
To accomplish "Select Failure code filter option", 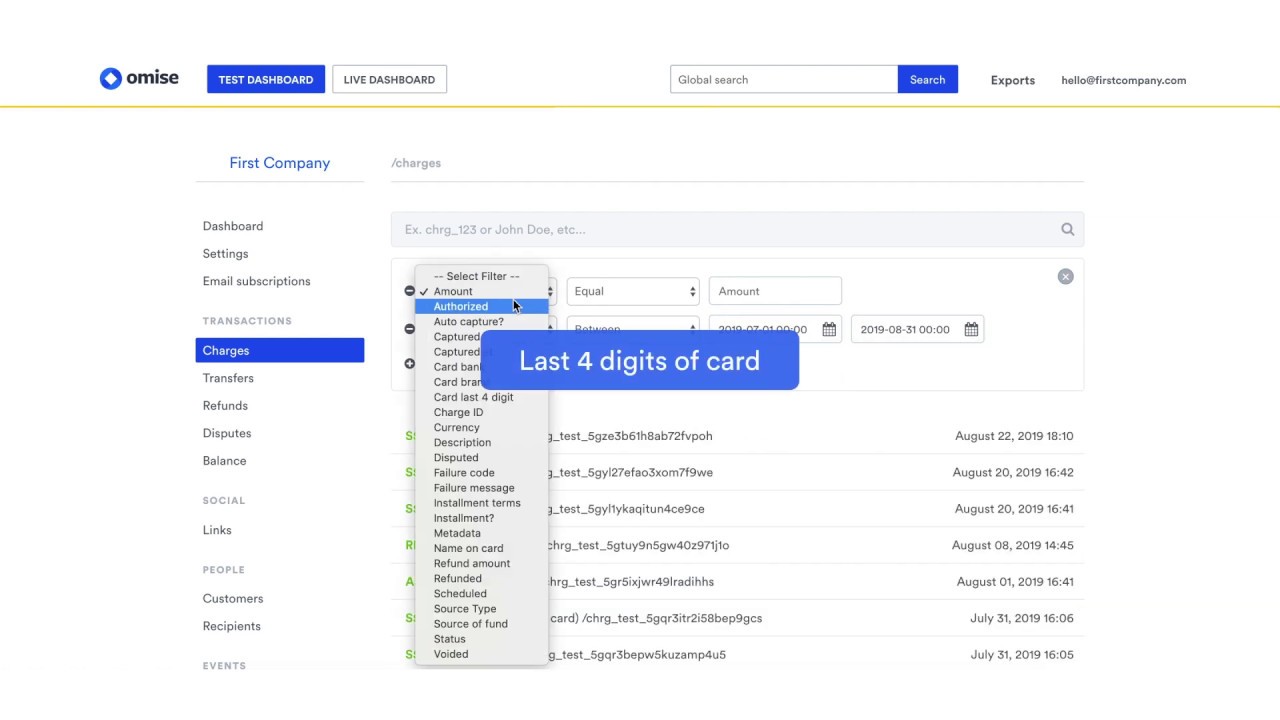I will tap(482, 473).
